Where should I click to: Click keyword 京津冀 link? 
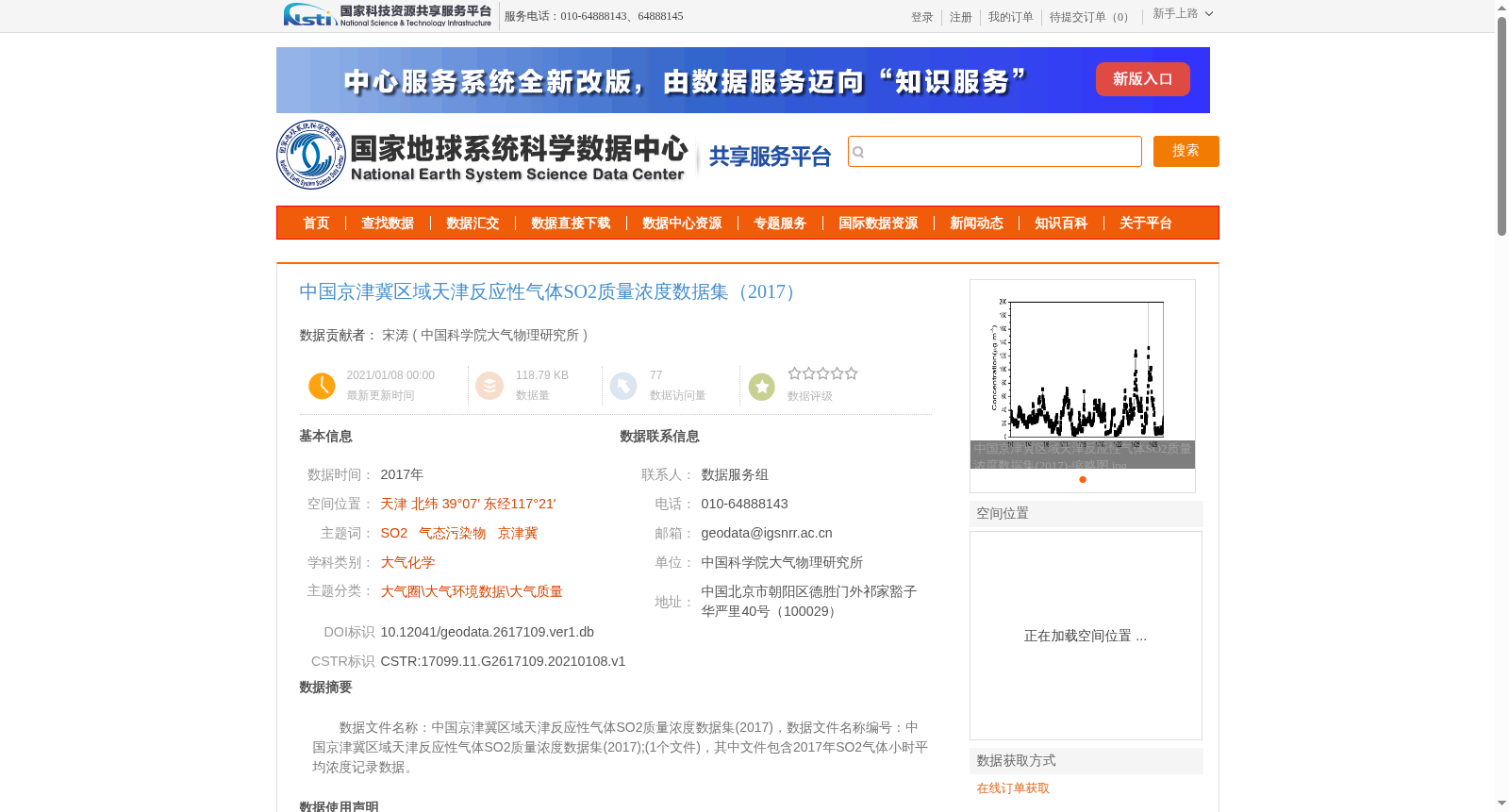[517, 533]
